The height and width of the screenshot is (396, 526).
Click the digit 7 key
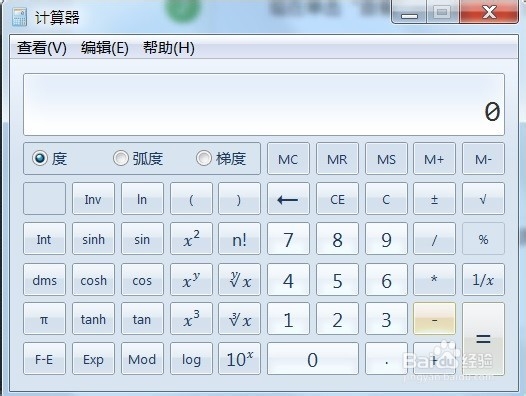pos(288,239)
